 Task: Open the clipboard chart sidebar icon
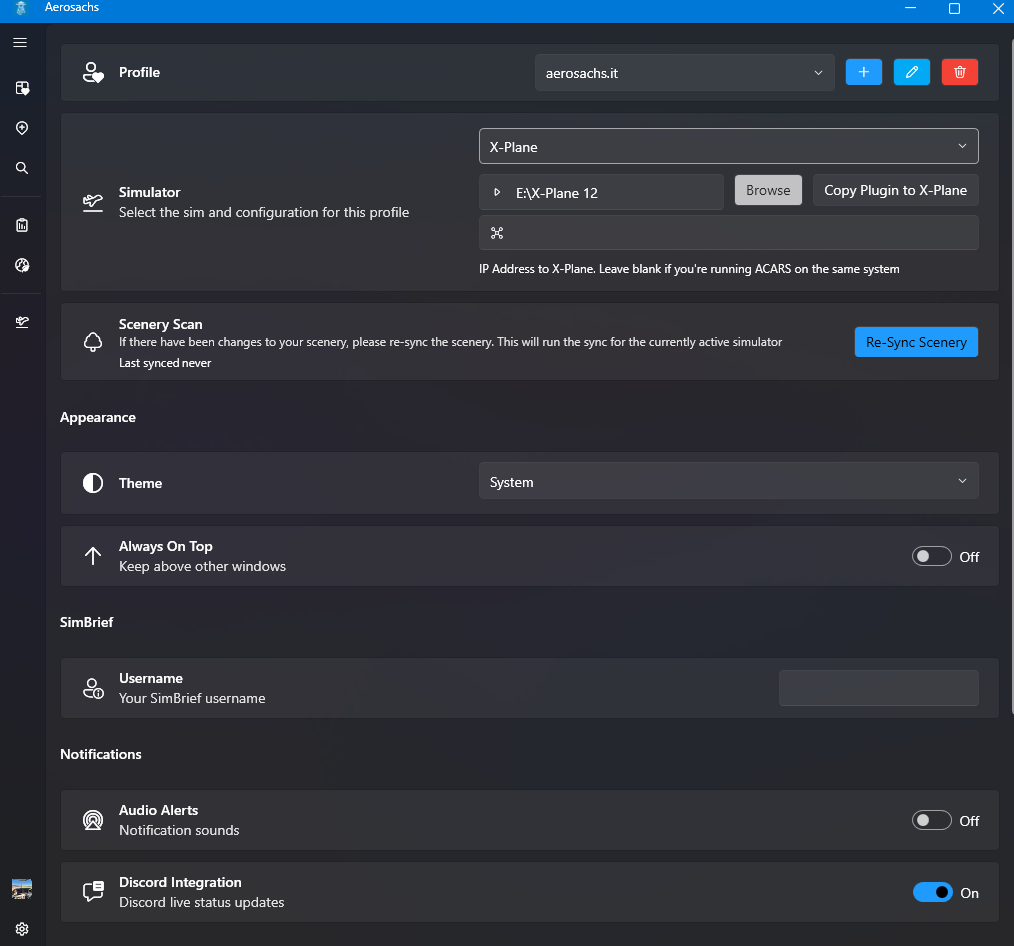pos(22,225)
